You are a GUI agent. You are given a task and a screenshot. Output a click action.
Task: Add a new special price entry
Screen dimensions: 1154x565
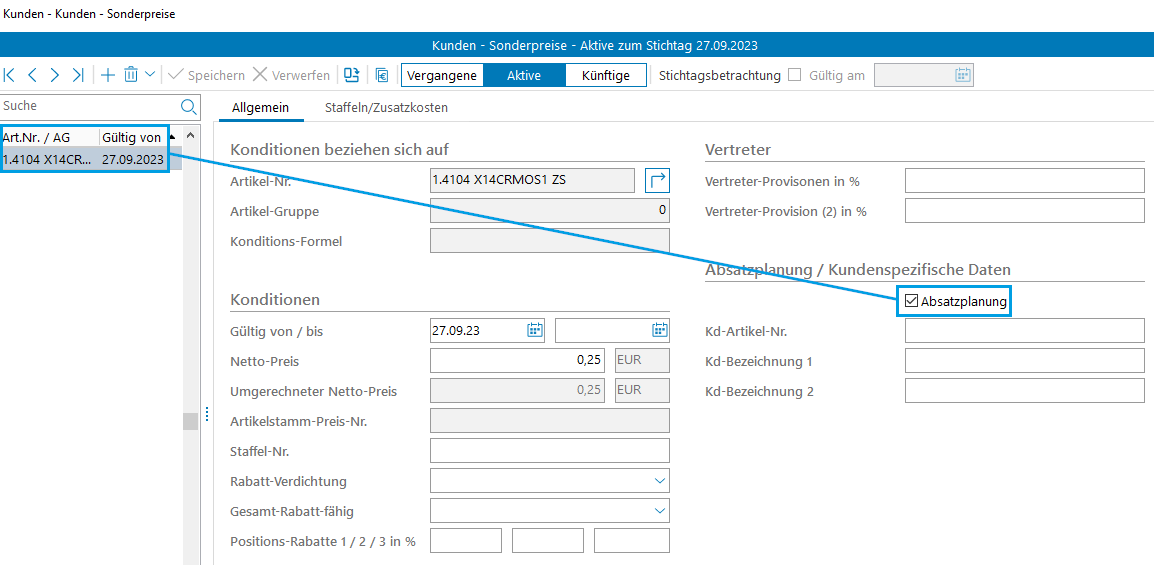[x=108, y=75]
